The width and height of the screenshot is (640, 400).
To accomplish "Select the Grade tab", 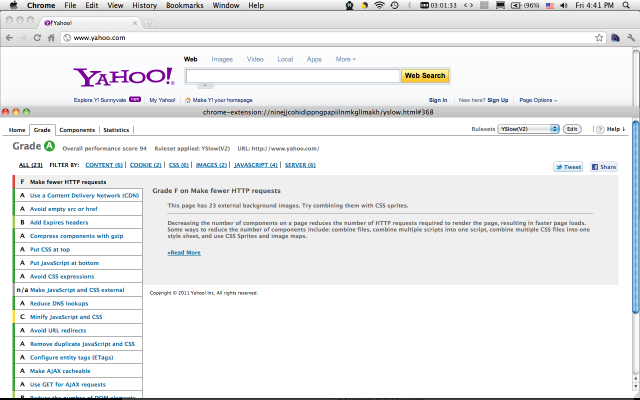I will point(42,130).
